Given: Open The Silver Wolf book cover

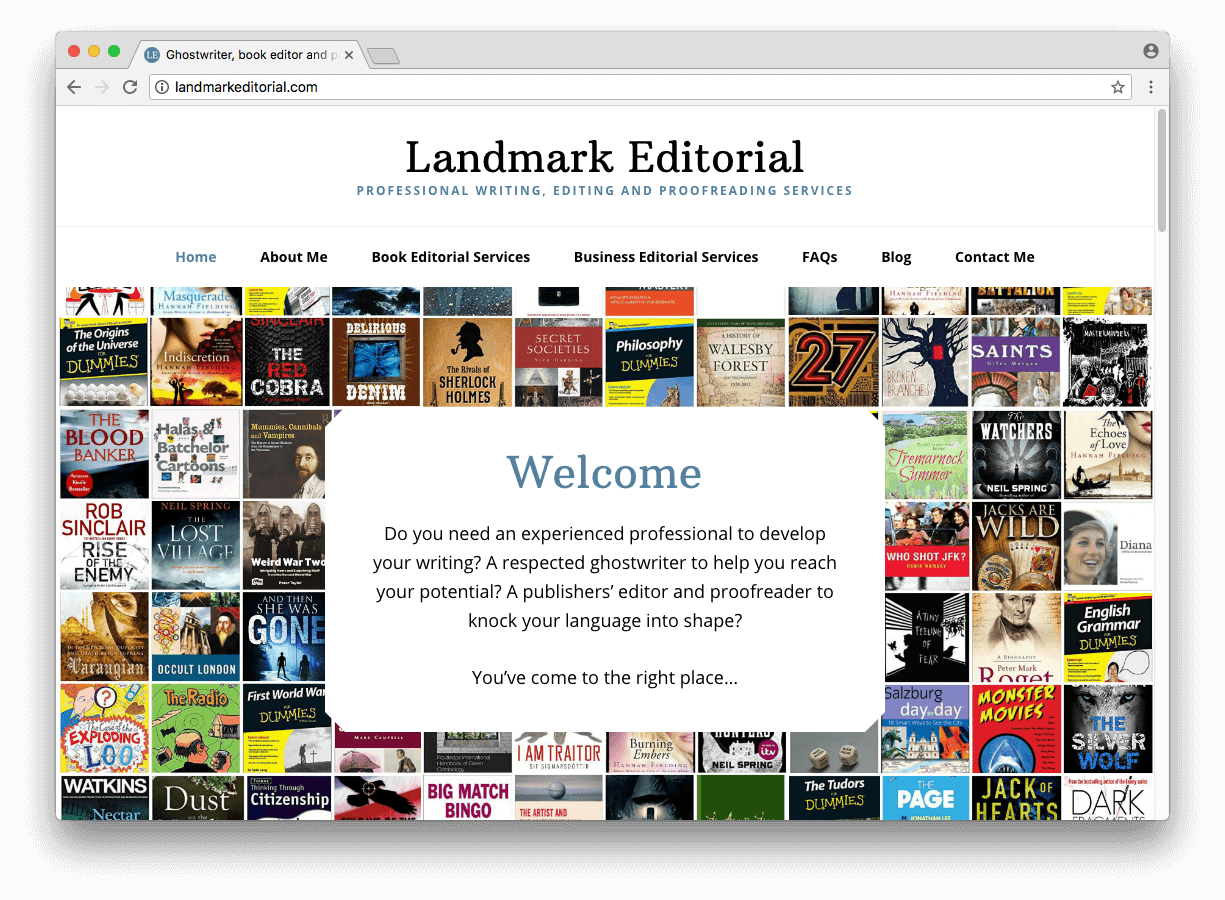Looking at the screenshot, I should coord(1108,729).
